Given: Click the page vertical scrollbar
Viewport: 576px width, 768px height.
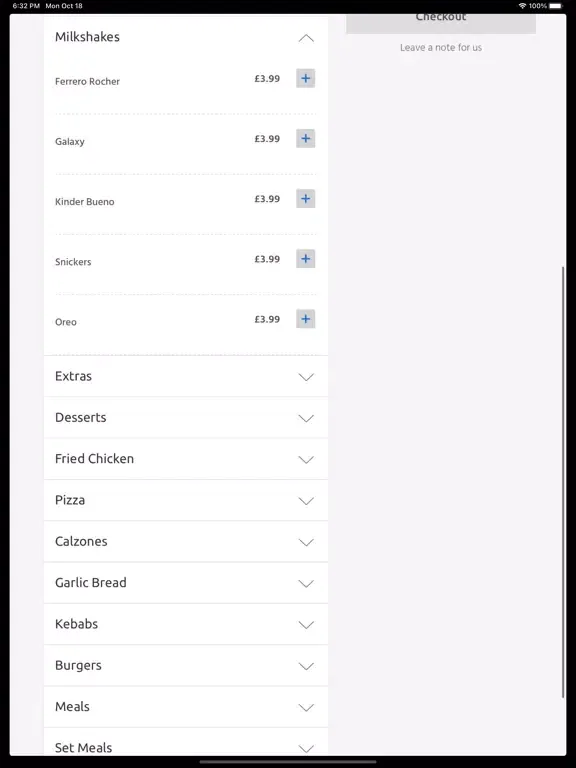Looking at the screenshot, I should coord(563,482).
